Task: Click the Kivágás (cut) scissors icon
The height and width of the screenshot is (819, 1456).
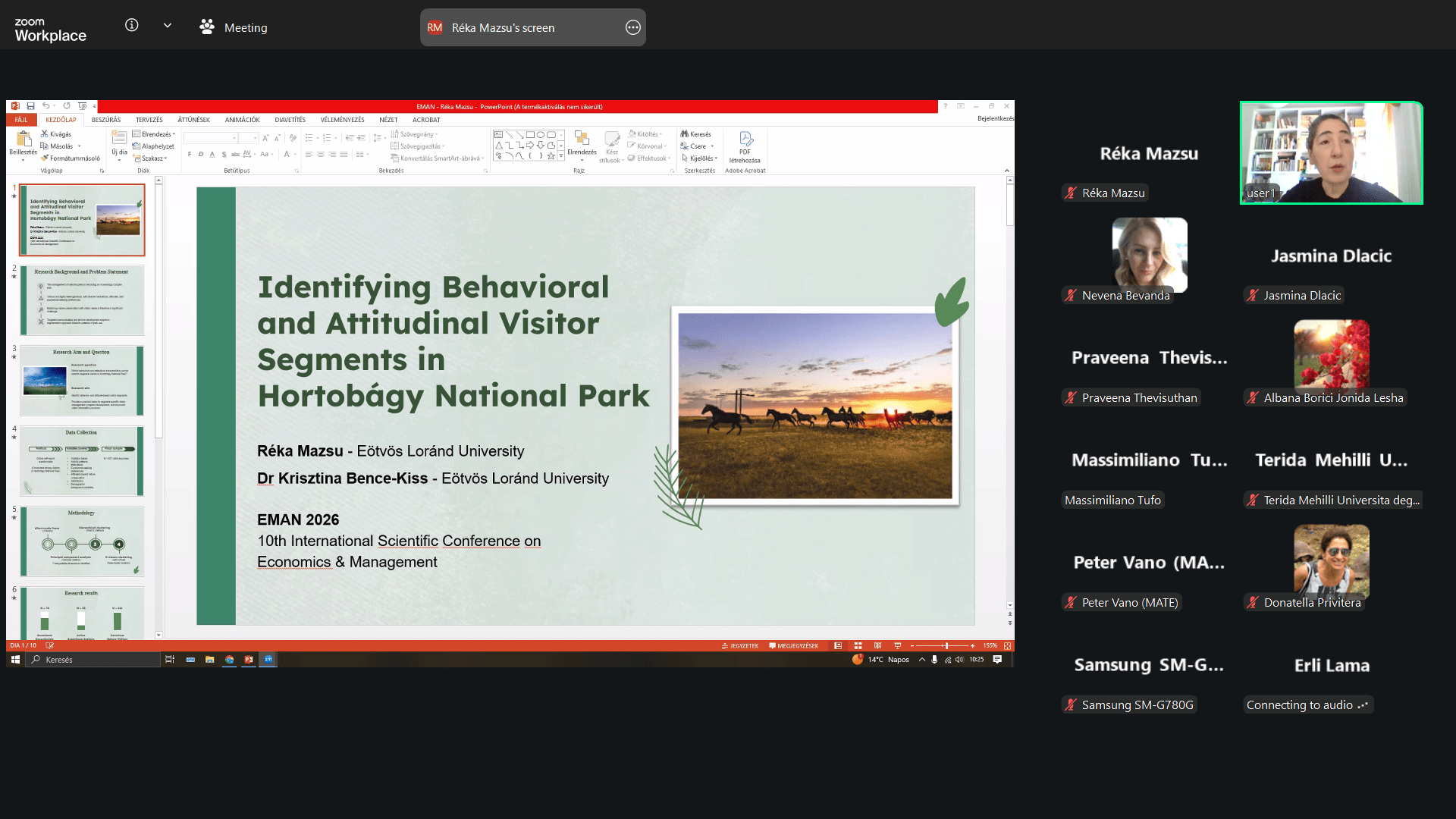Action: pyautogui.click(x=45, y=134)
